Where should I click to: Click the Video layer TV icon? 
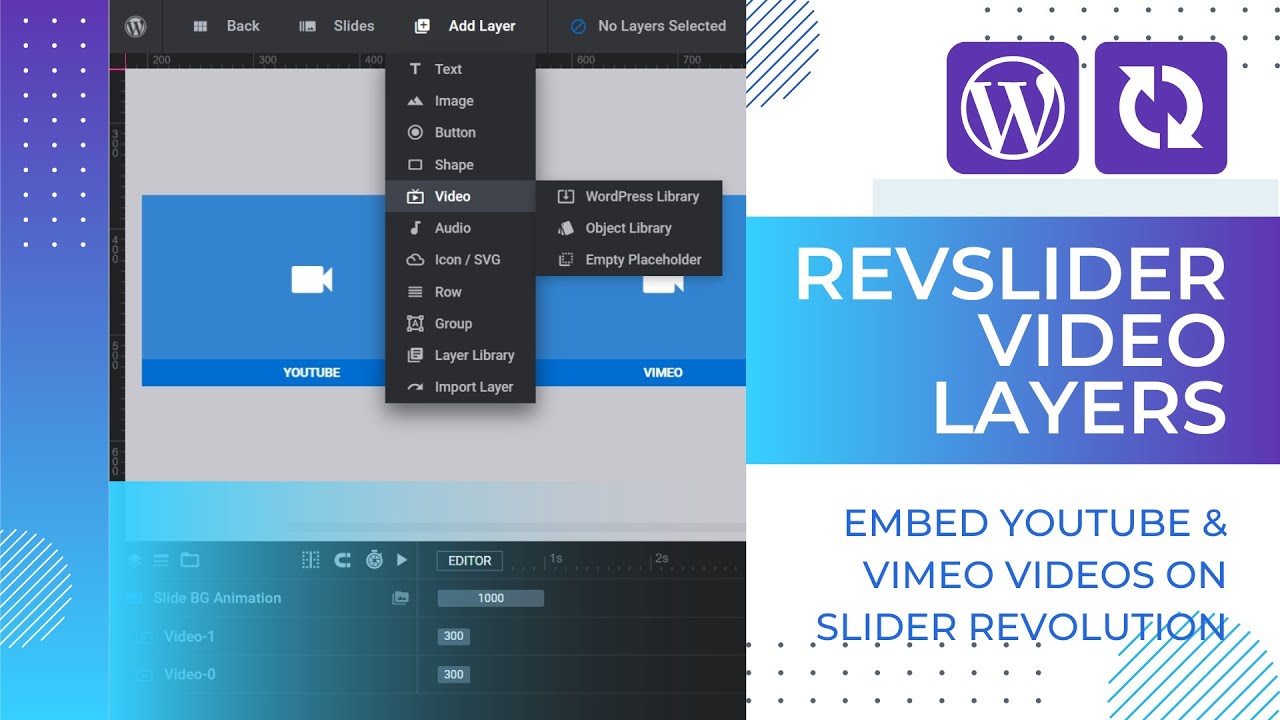pyautogui.click(x=415, y=196)
